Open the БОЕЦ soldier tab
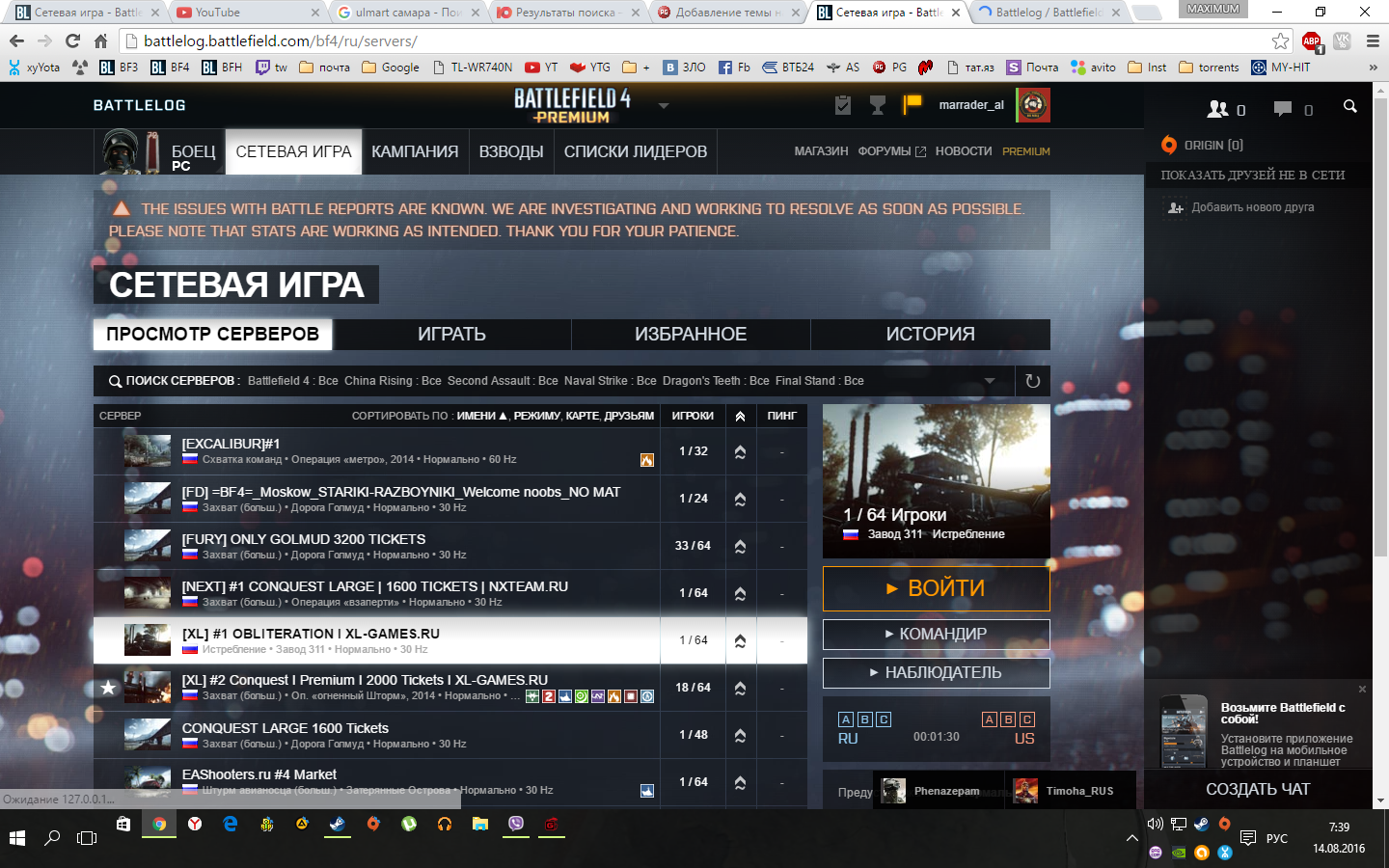 [160, 151]
